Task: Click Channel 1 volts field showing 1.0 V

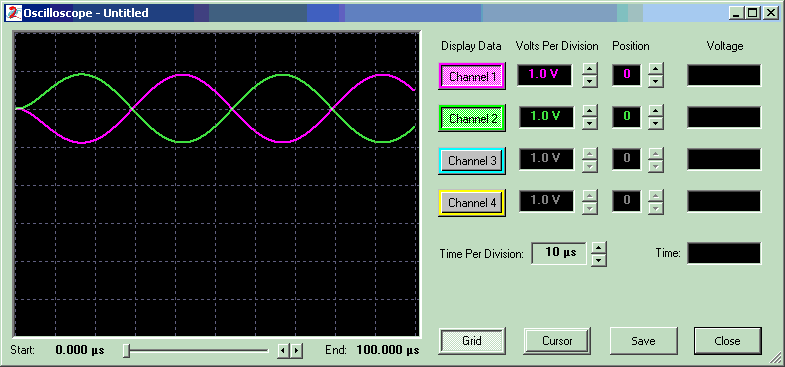Action: click(x=545, y=75)
